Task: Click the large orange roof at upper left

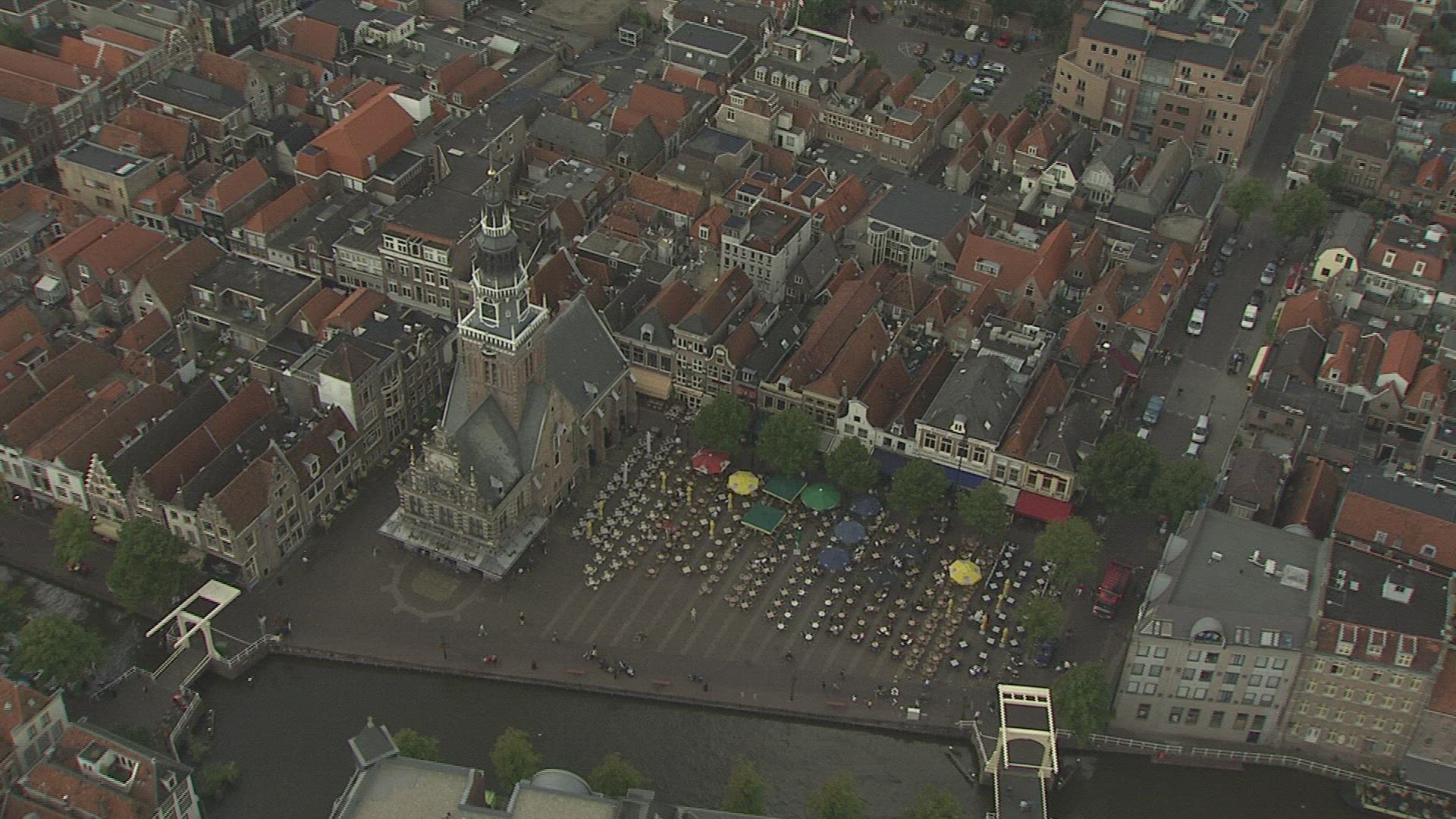Action: point(362,135)
